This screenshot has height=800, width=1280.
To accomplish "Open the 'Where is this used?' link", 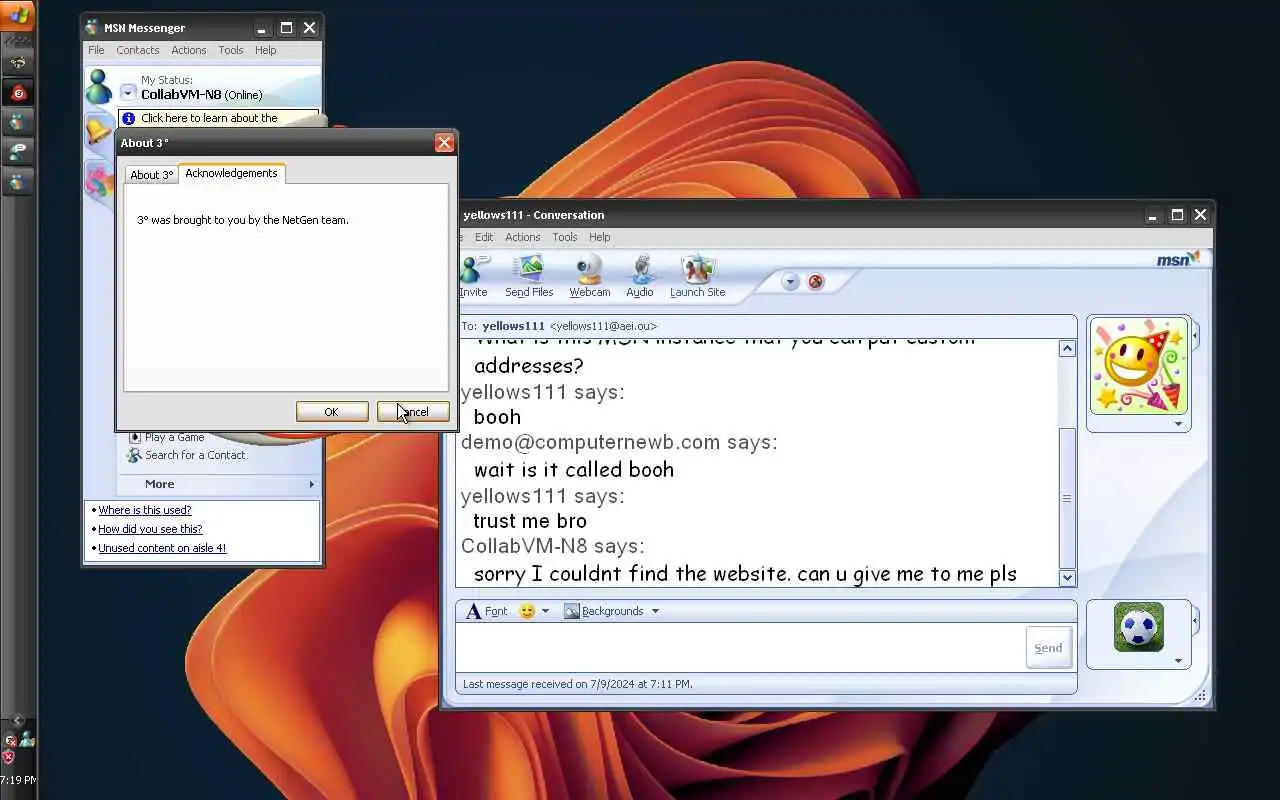I will pos(144,510).
